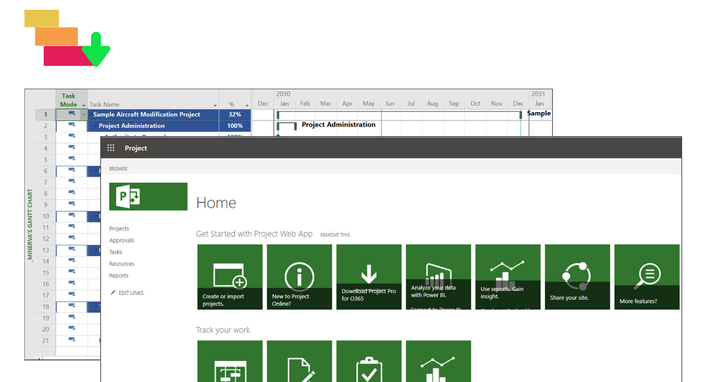Switch to the BROWSE ribbon tab
Viewport: 705px width, 382px height.
tap(118, 169)
